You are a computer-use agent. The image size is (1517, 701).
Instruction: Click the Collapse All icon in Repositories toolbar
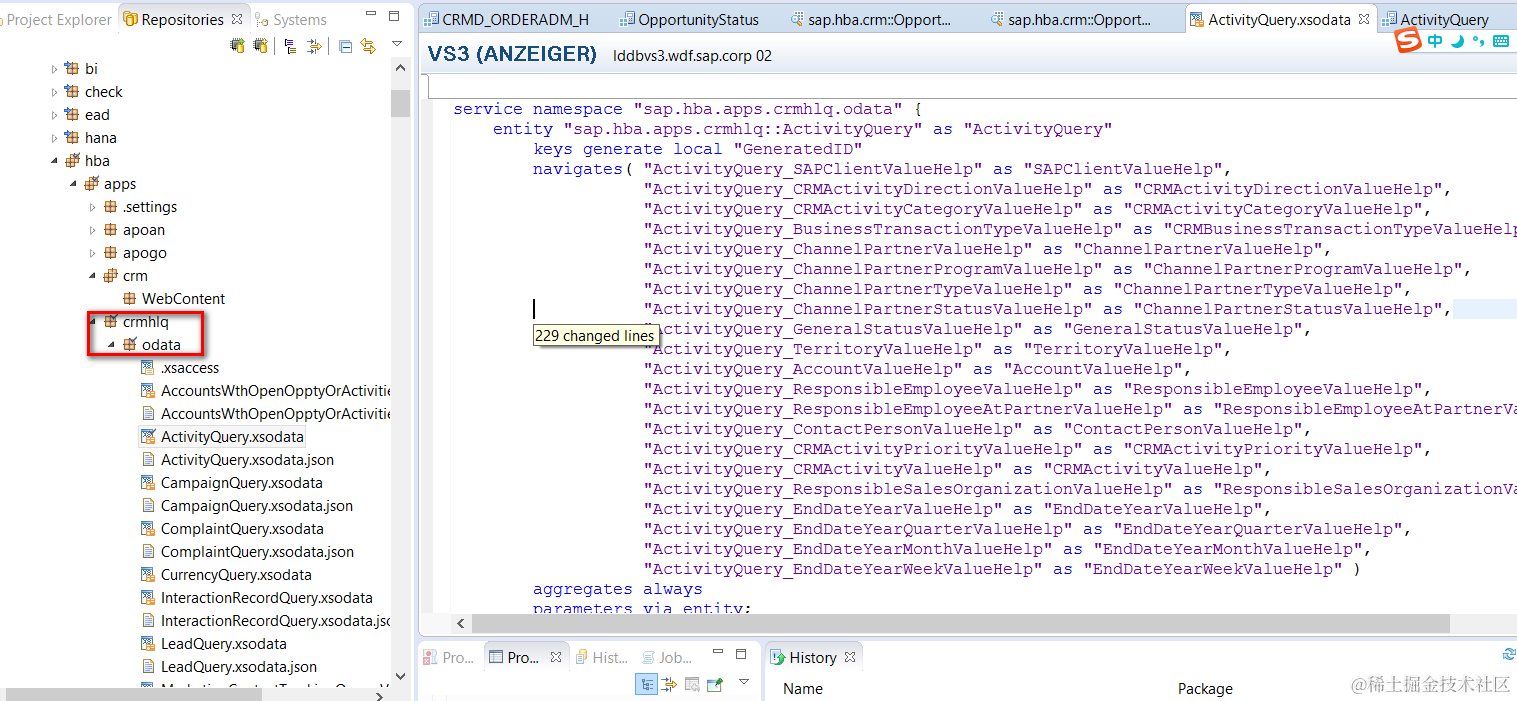tap(345, 46)
